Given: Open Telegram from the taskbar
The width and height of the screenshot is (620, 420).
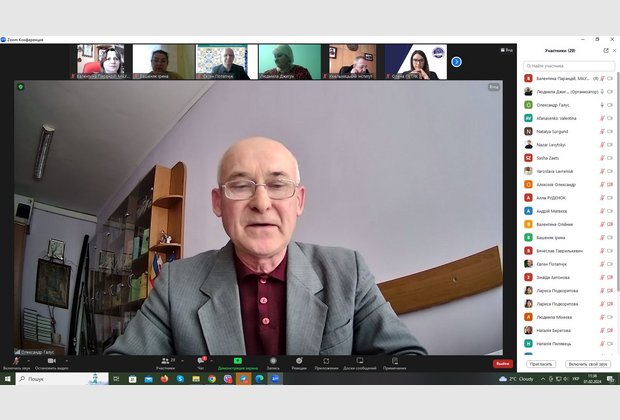Looking at the screenshot, I should 244,379.
